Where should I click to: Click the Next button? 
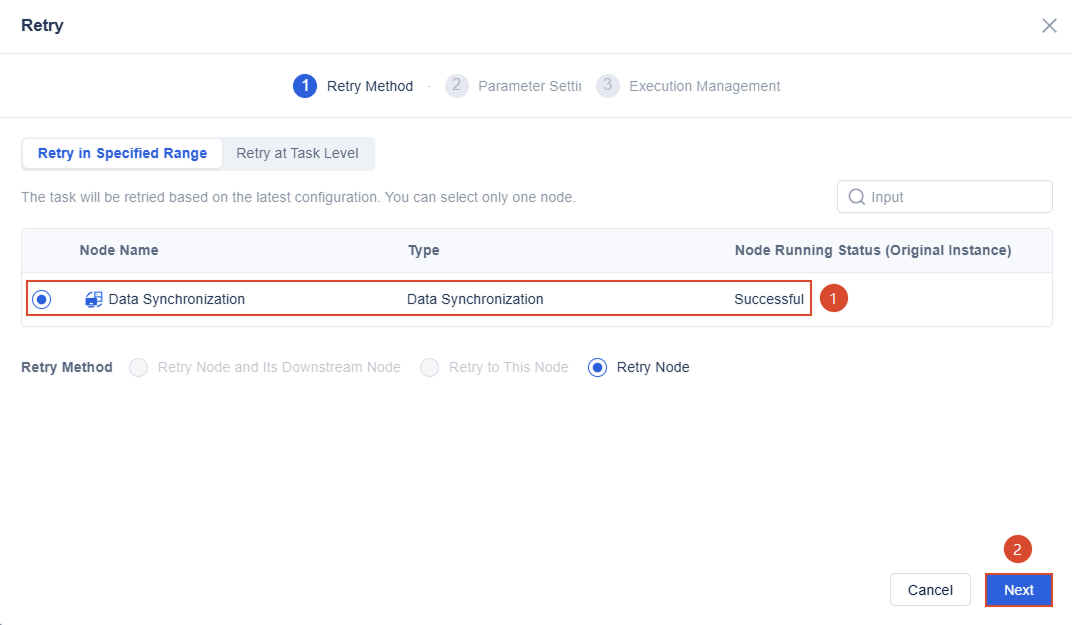pyautogui.click(x=1019, y=590)
